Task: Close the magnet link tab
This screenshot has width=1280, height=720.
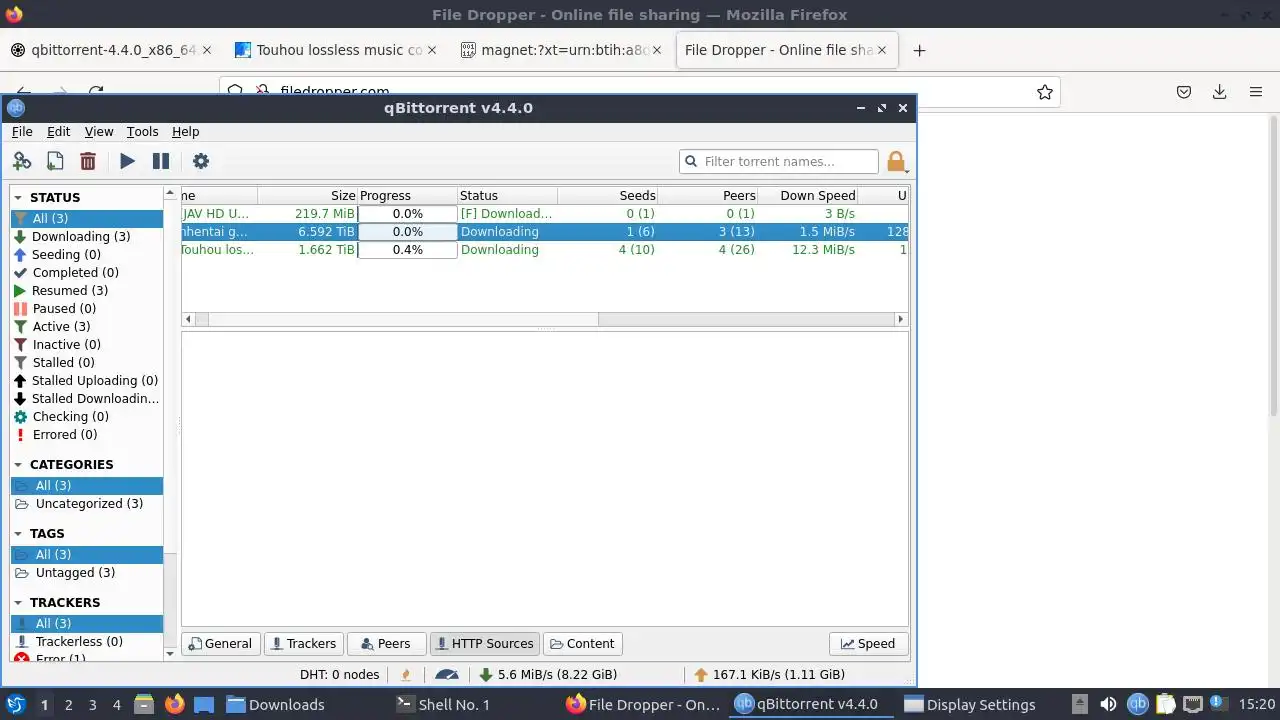Action: pyautogui.click(x=657, y=50)
